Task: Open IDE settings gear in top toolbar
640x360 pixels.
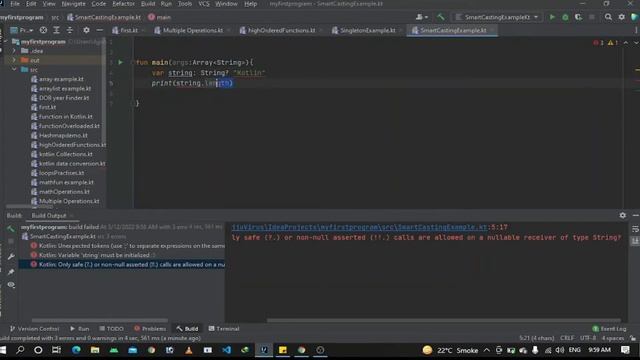Action: click(621, 17)
